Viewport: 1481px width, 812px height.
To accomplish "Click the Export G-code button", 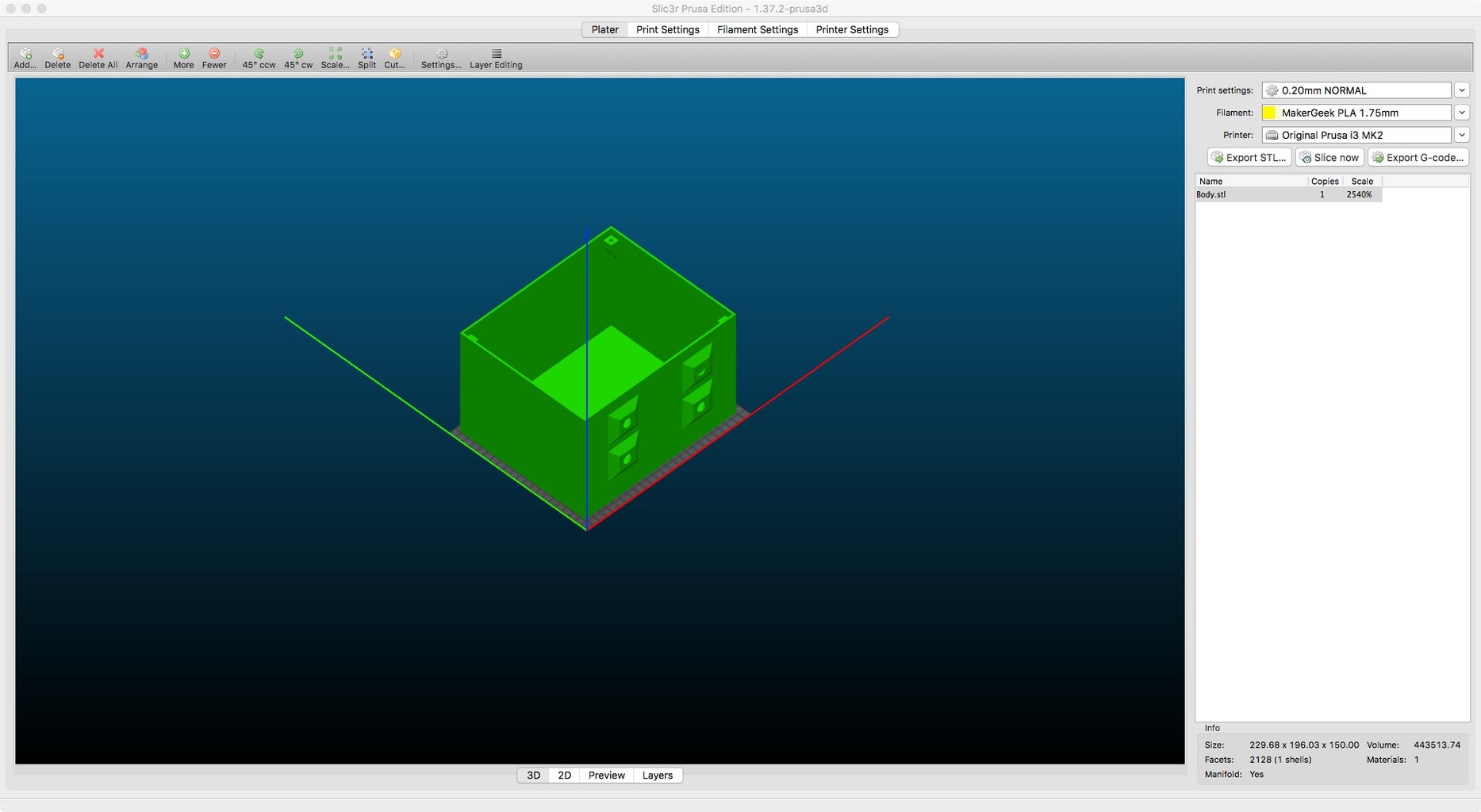I will (x=1418, y=157).
